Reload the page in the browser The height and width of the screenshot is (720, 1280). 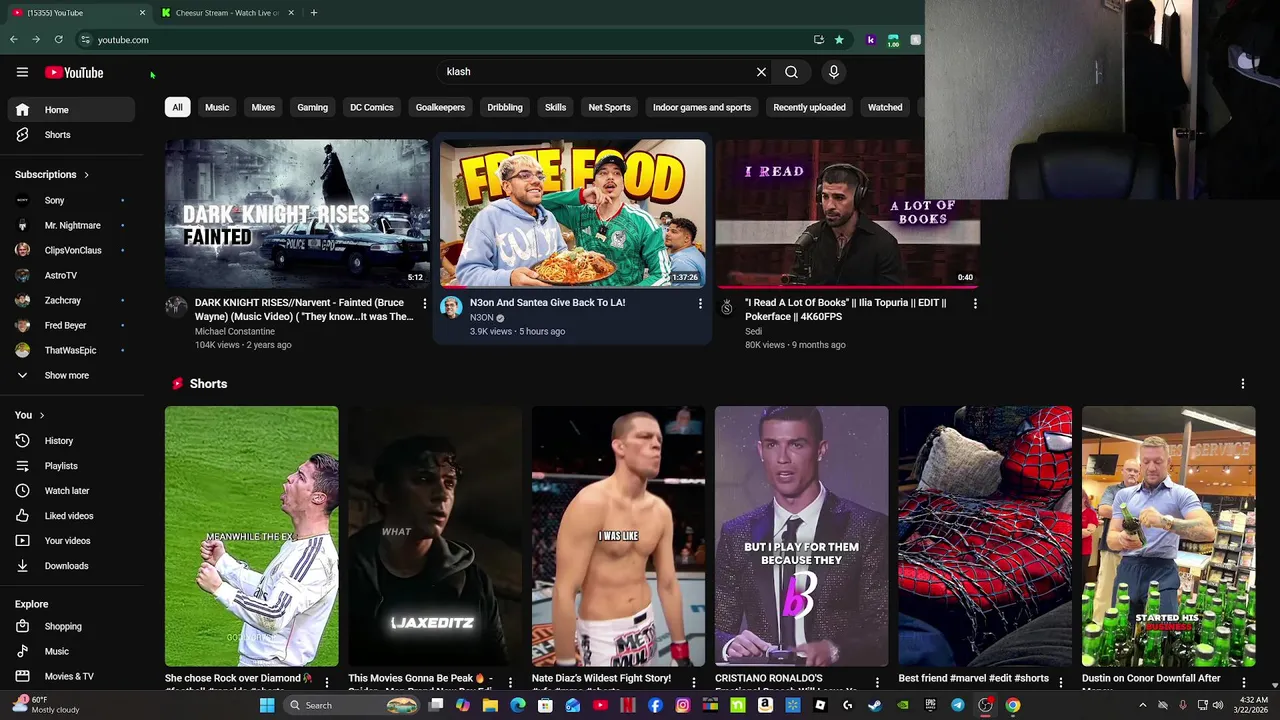(x=58, y=40)
